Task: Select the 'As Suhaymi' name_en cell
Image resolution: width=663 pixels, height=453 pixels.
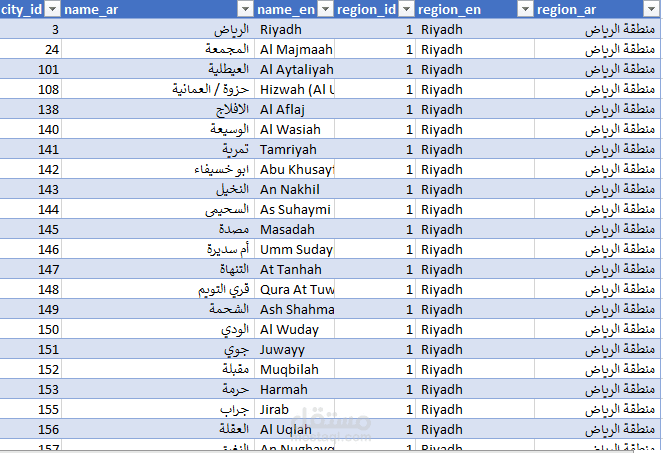Action: pos(294,209)
